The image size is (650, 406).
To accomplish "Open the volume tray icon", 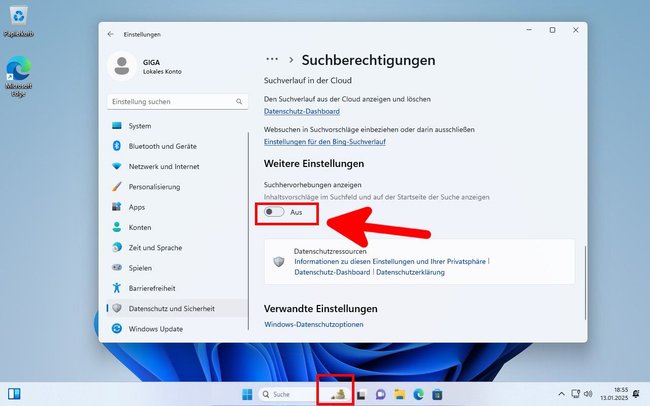I will point(588,394).
